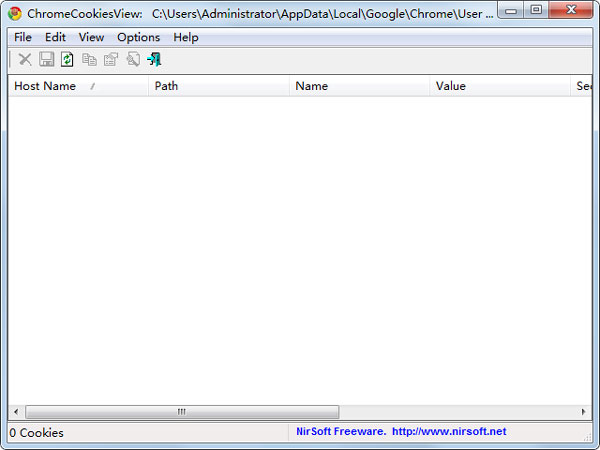Image resolution: width=600 pixels, height=450 pixels.
Task: Sort by the Path column header
Action: click(x=218, y=86)
